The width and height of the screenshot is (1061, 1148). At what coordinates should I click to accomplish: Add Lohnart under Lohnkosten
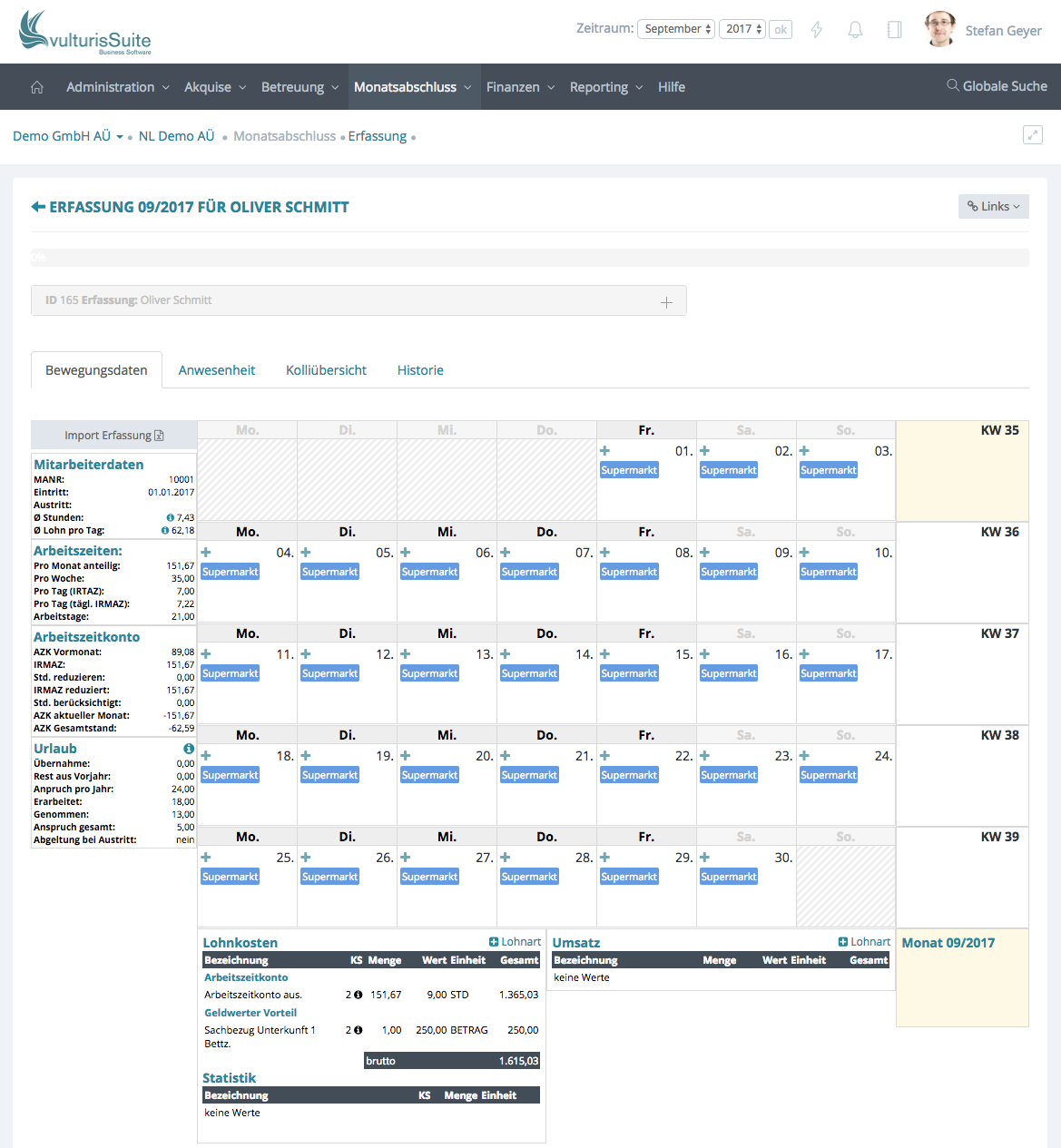click(x=515, y=942)
